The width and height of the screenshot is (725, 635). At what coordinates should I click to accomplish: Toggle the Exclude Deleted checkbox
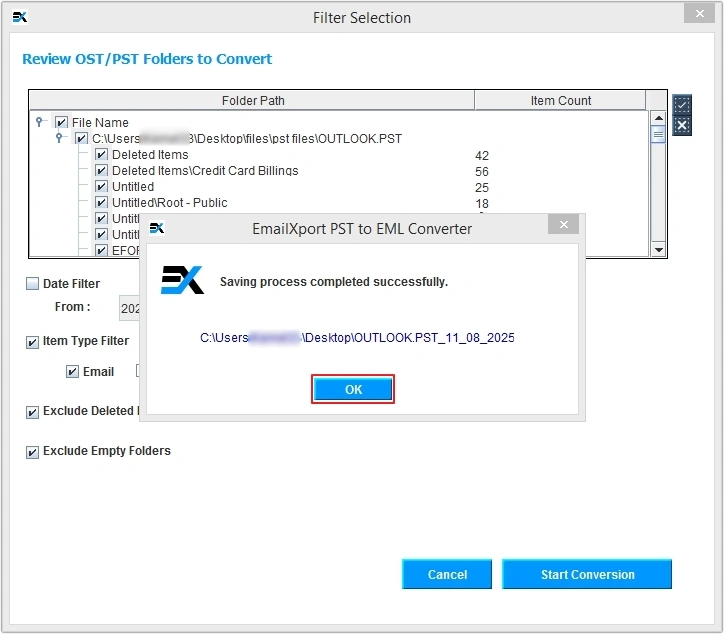[32, 412]
